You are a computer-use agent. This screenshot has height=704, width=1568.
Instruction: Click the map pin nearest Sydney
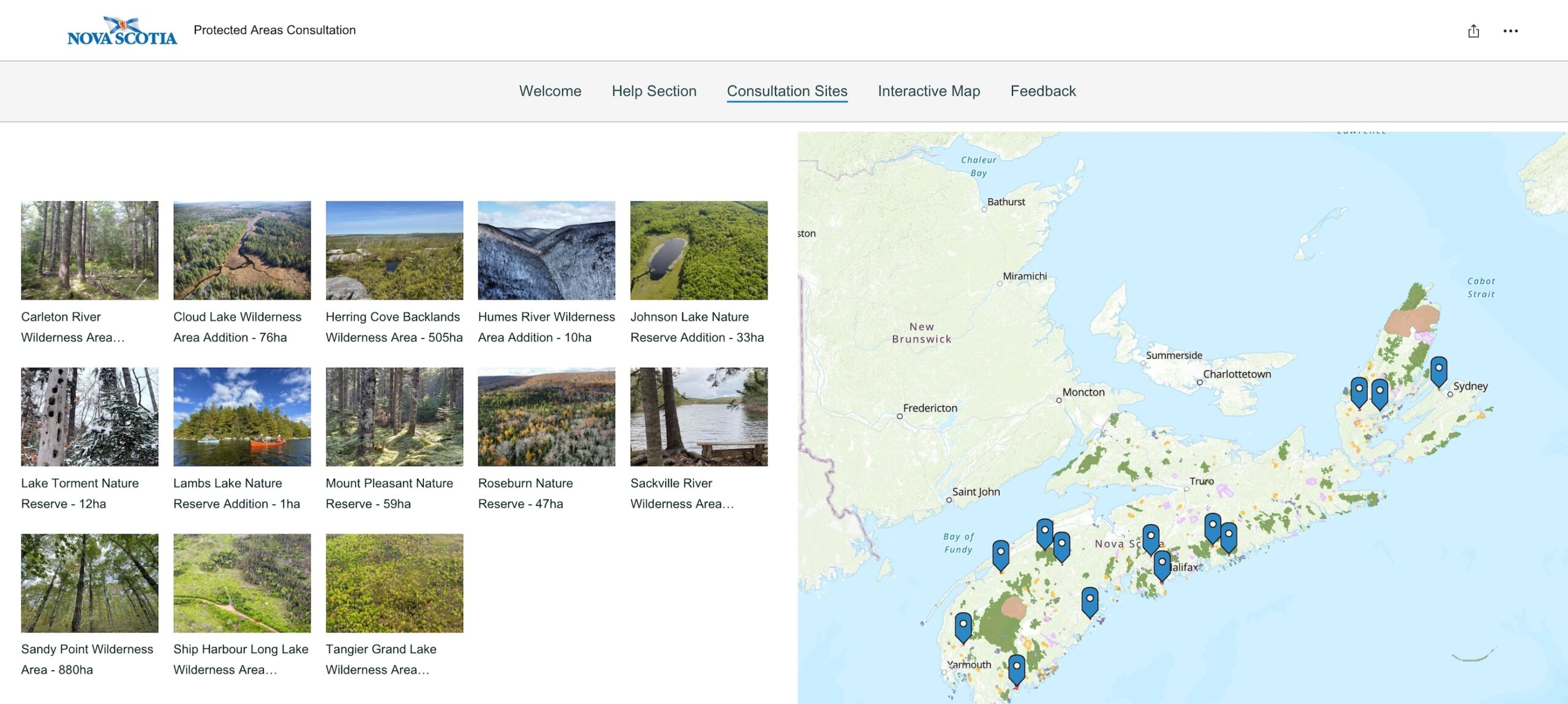point(1438,372)
